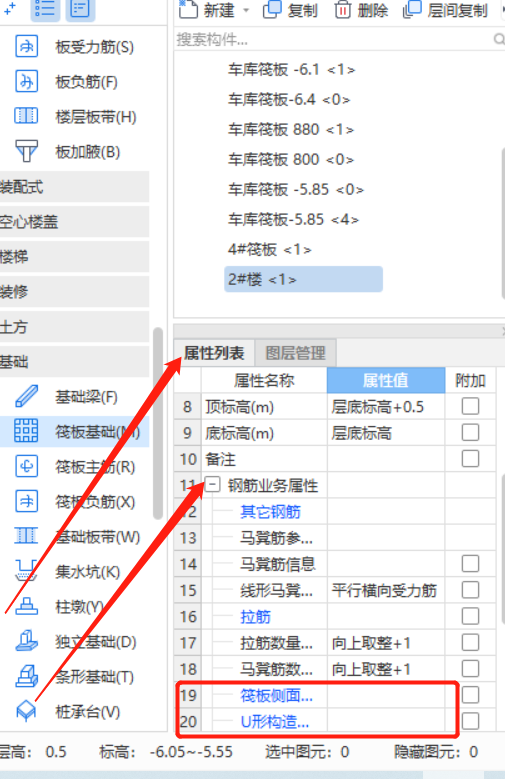The width and height of the screenshot is (505, 779).
Task: Check 附加 box for 筏板侧面 row 19
Action: coord(470,695)
